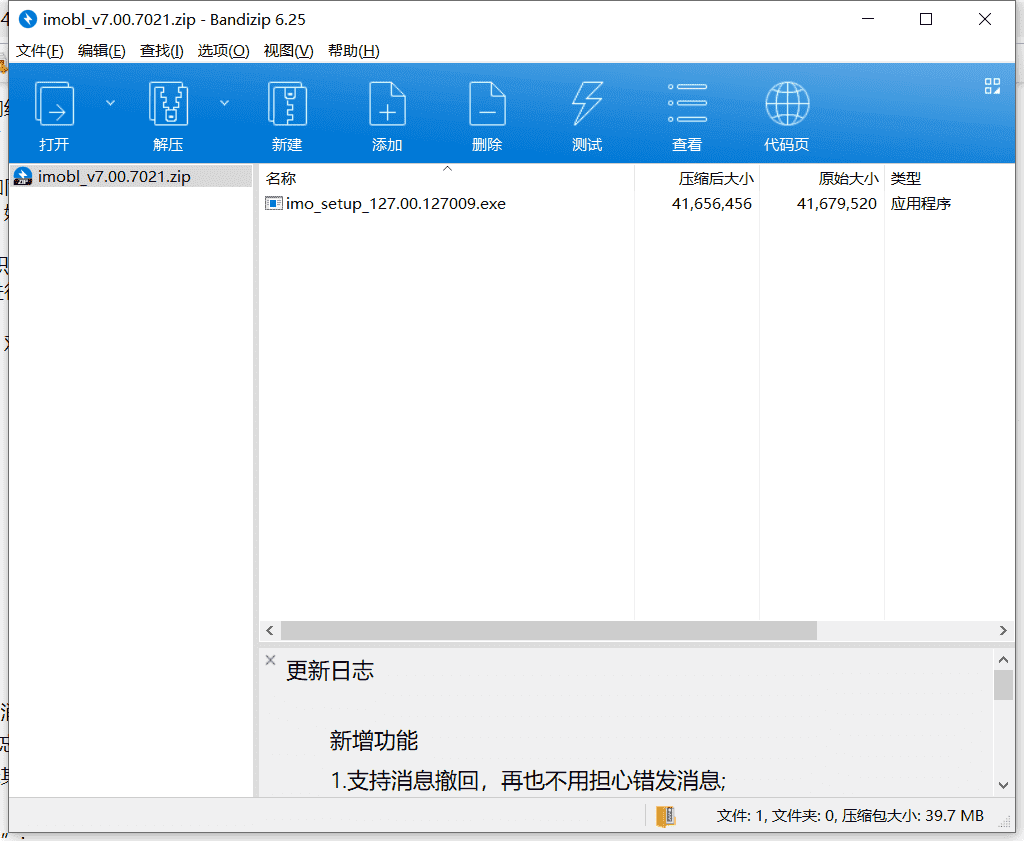Minimize the Bandizip window
Image resolution: width=1024 pixels, height=841 pixels.
point(868,20)
